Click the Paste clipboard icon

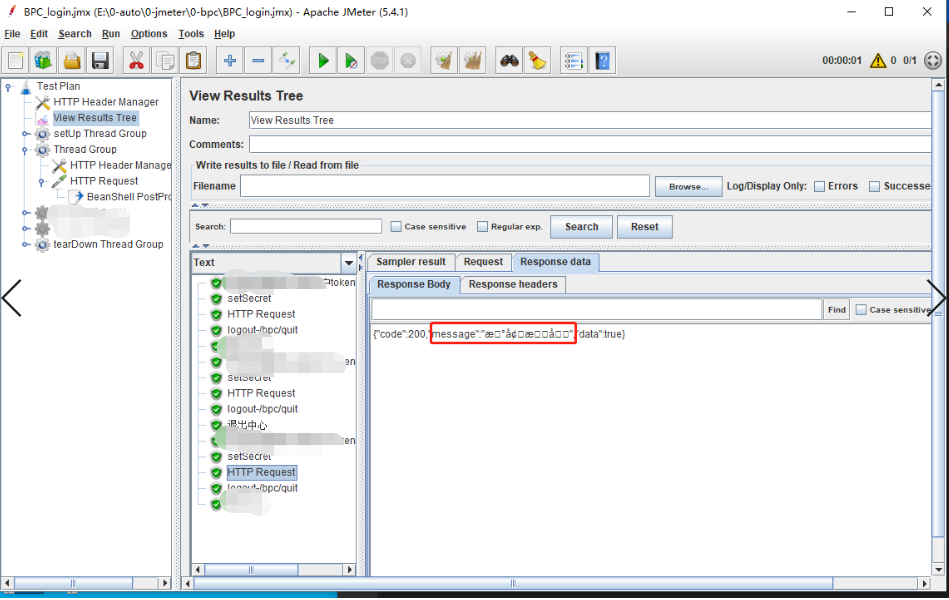coord(194,61)
